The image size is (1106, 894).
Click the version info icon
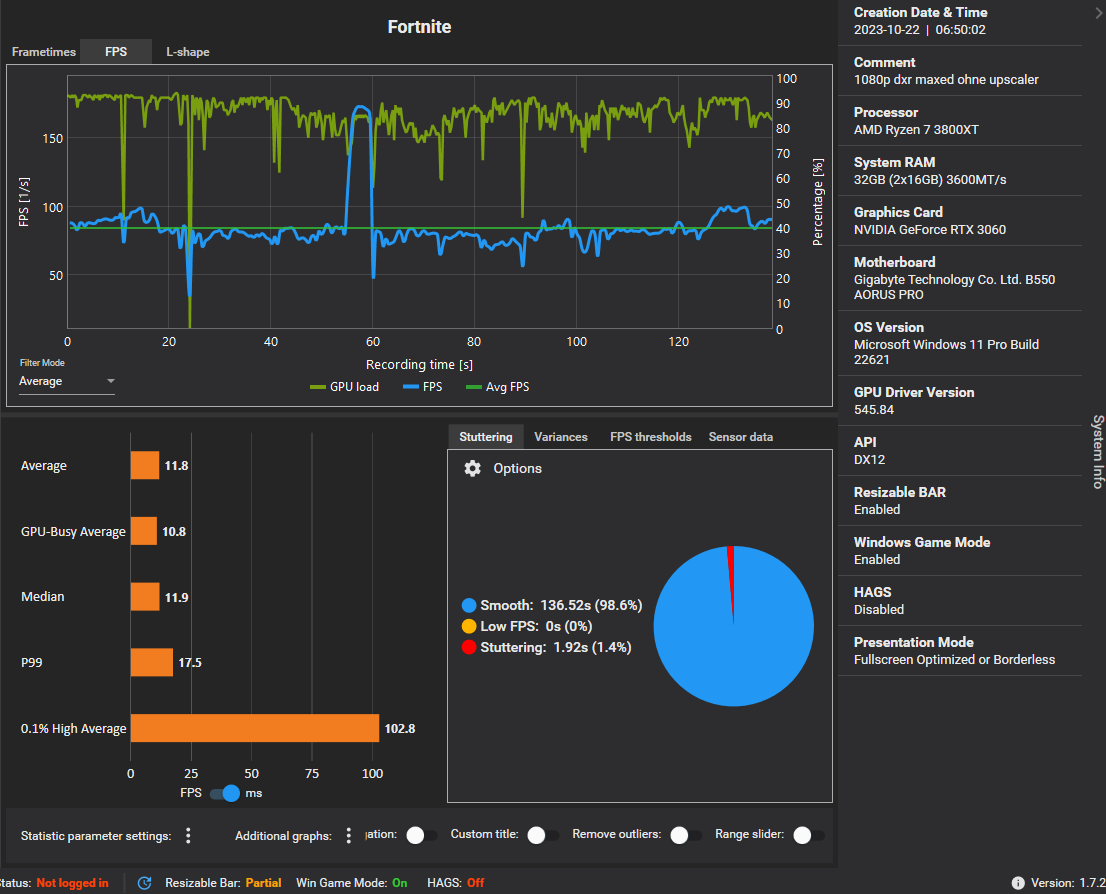pyautogui.click(x=1018, y=883)
